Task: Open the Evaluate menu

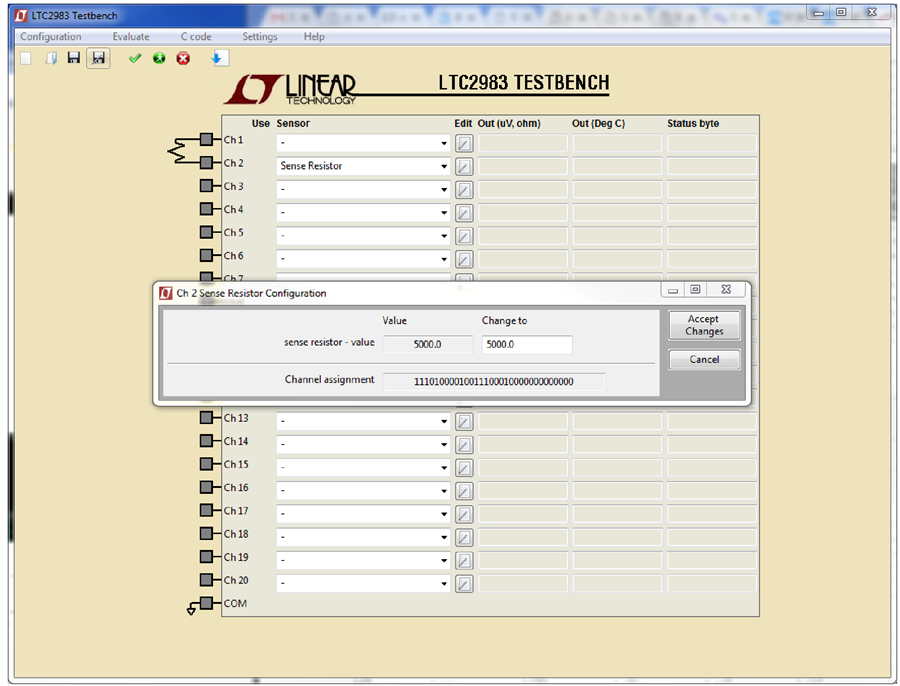Action: click(131, 37)
